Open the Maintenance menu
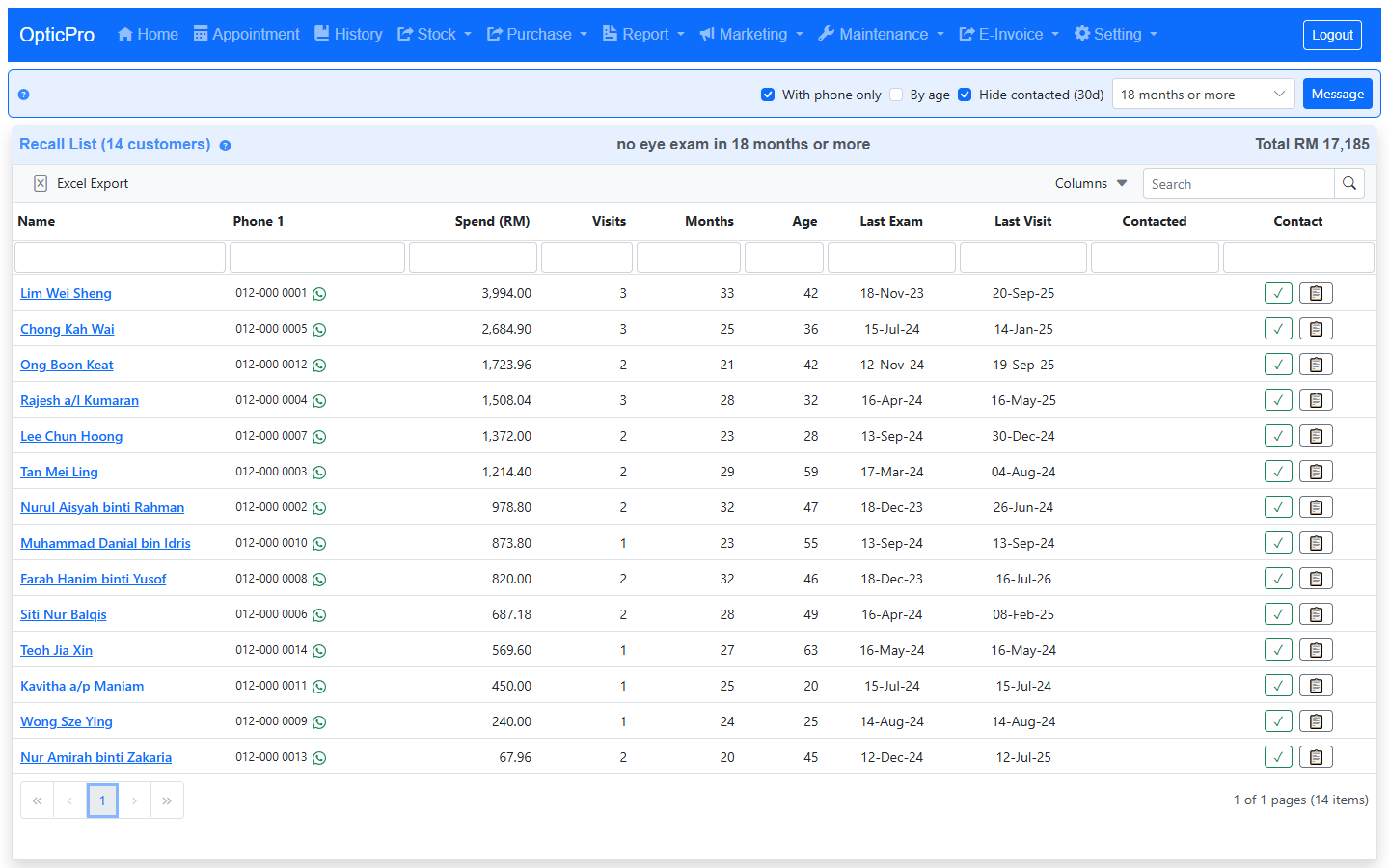The image size is (1389, 868). (x=882, y=34)
